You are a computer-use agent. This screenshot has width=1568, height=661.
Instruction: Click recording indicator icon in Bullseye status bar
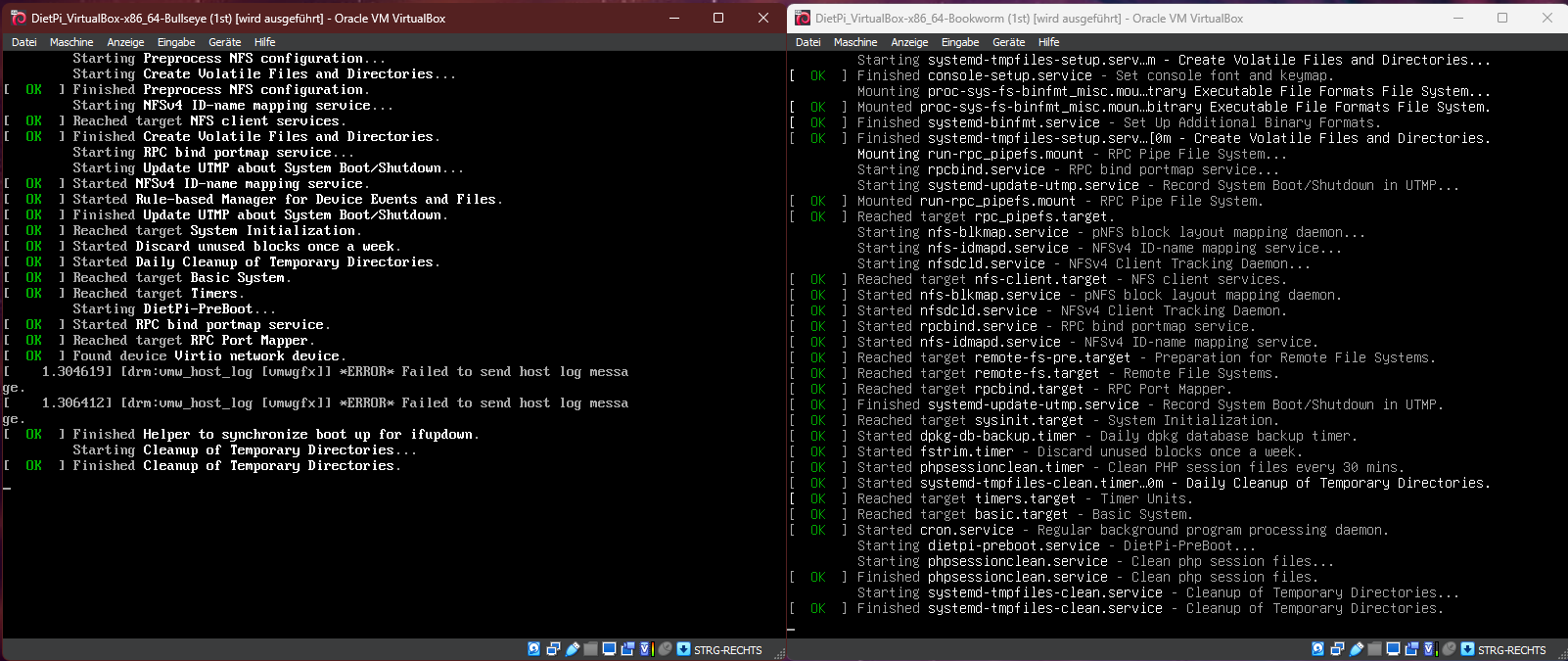[x=627, y=648]
